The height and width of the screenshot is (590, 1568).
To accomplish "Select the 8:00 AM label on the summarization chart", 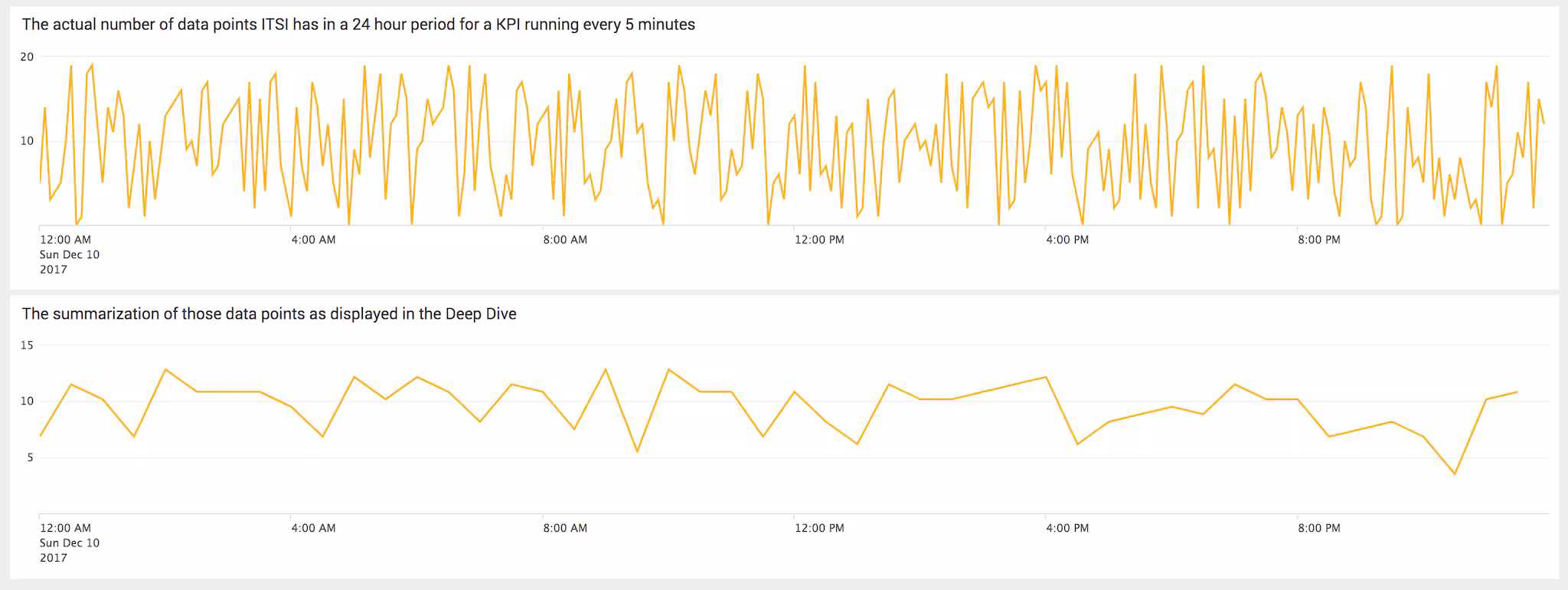I will tap(565, 528).
